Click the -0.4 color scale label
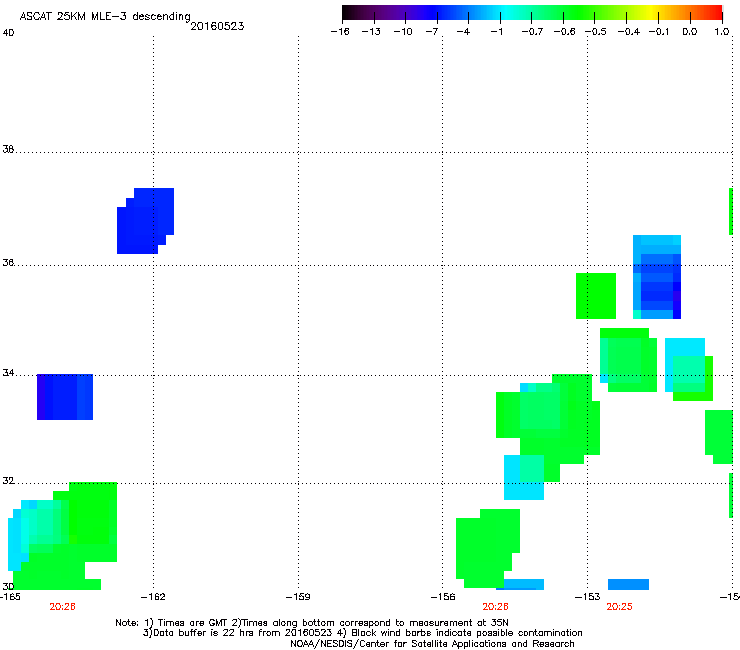The height and width of the screenshot is (650, 740). (x=628, y=32)
